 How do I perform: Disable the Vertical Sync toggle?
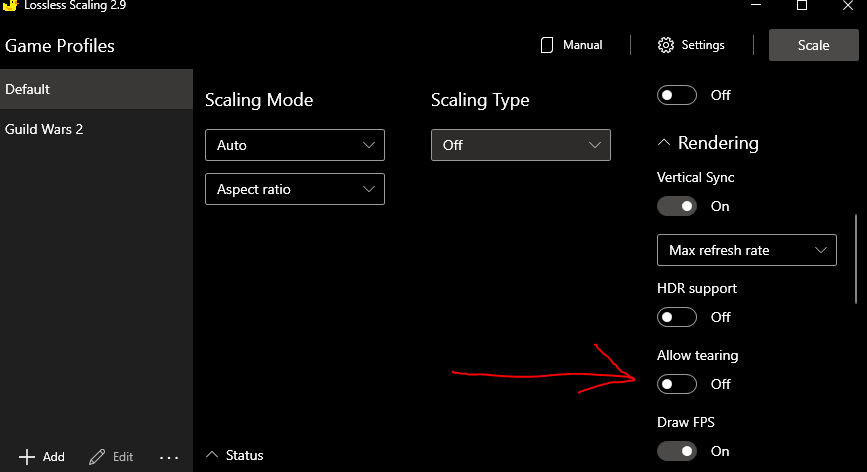click(677, 206)
